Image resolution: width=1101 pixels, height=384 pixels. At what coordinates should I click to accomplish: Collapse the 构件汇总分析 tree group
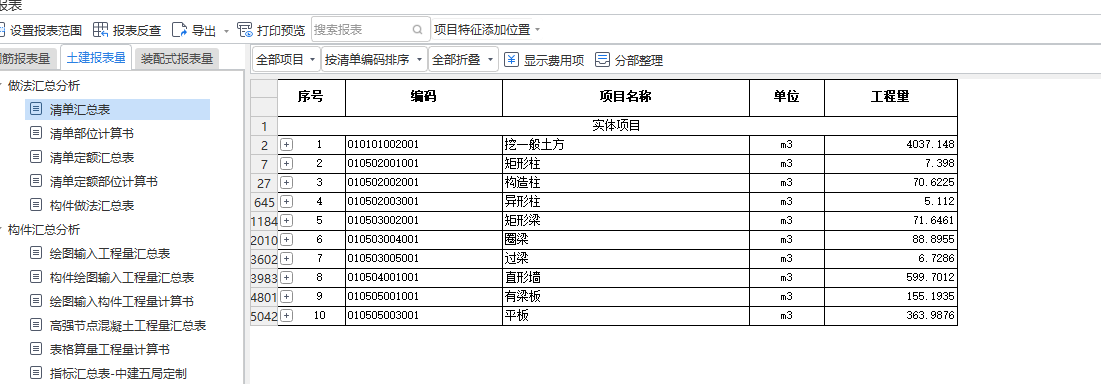(x=1, y=230)
